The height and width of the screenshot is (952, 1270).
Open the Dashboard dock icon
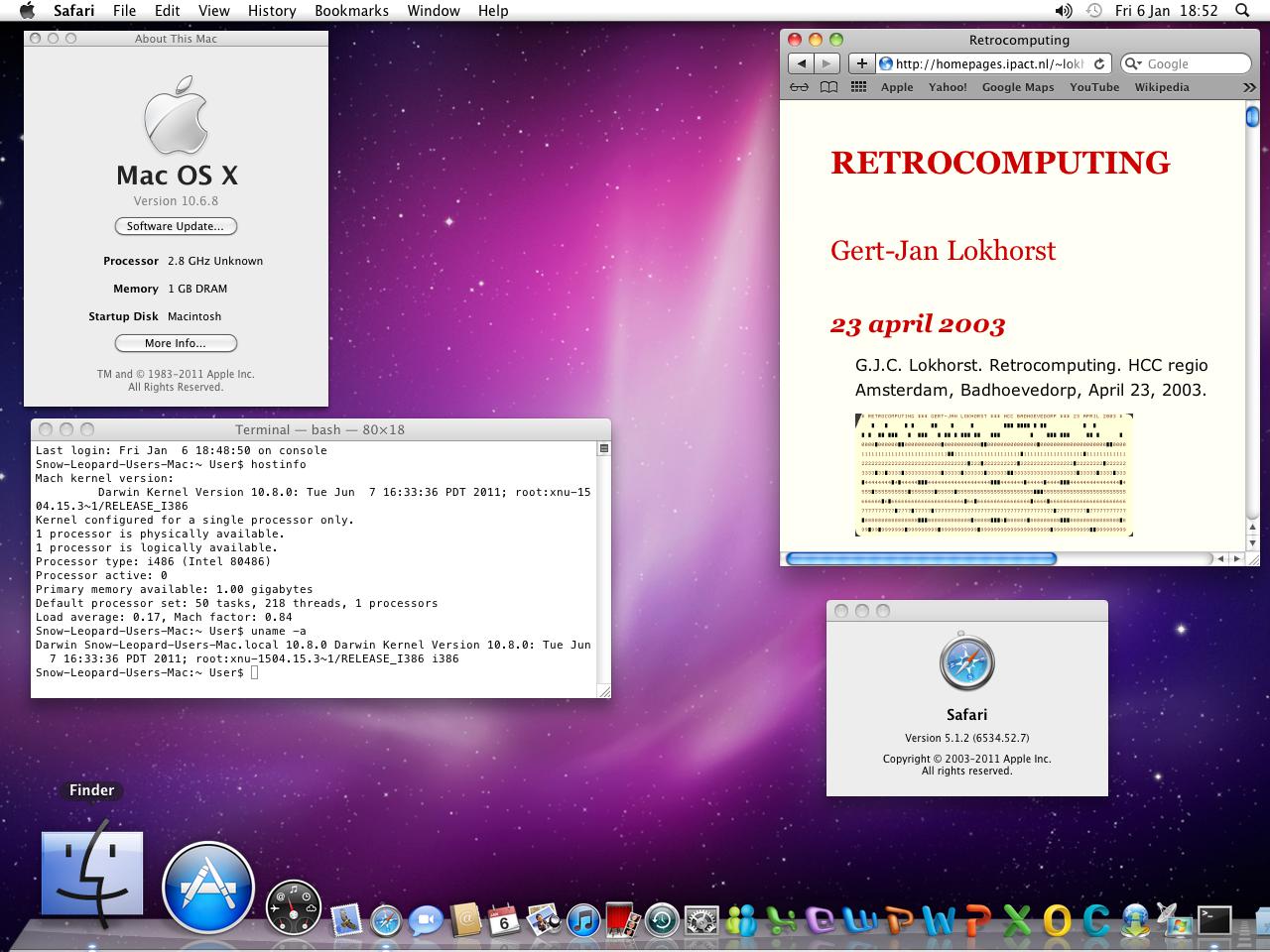pyautogui.click(x=294, y=907)
